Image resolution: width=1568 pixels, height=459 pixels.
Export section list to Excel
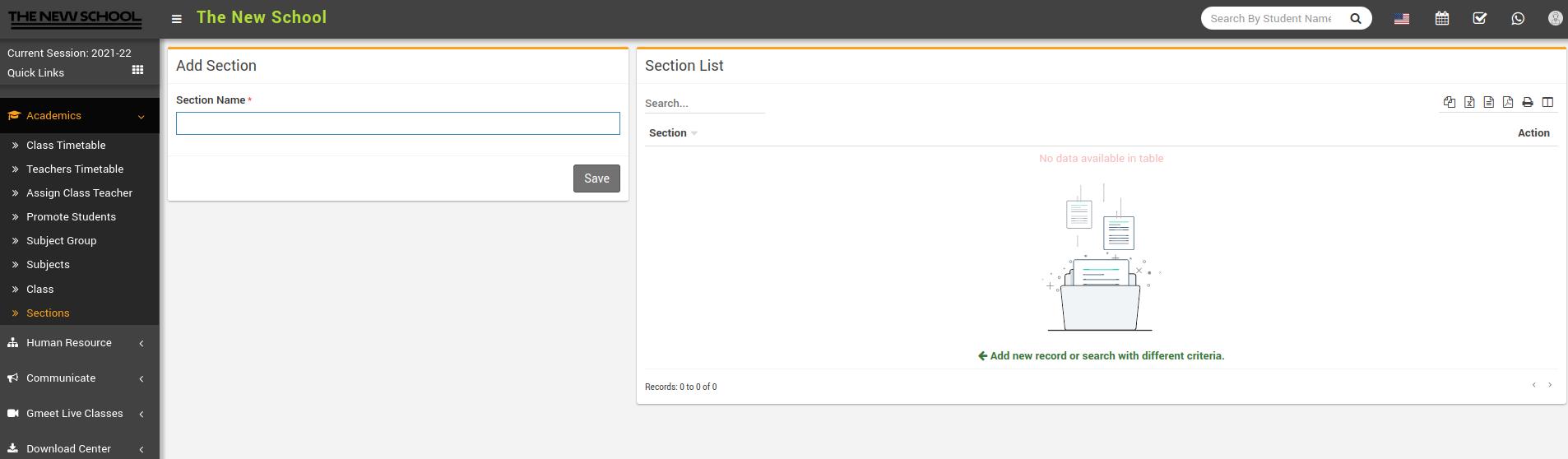coord(1468,102)
